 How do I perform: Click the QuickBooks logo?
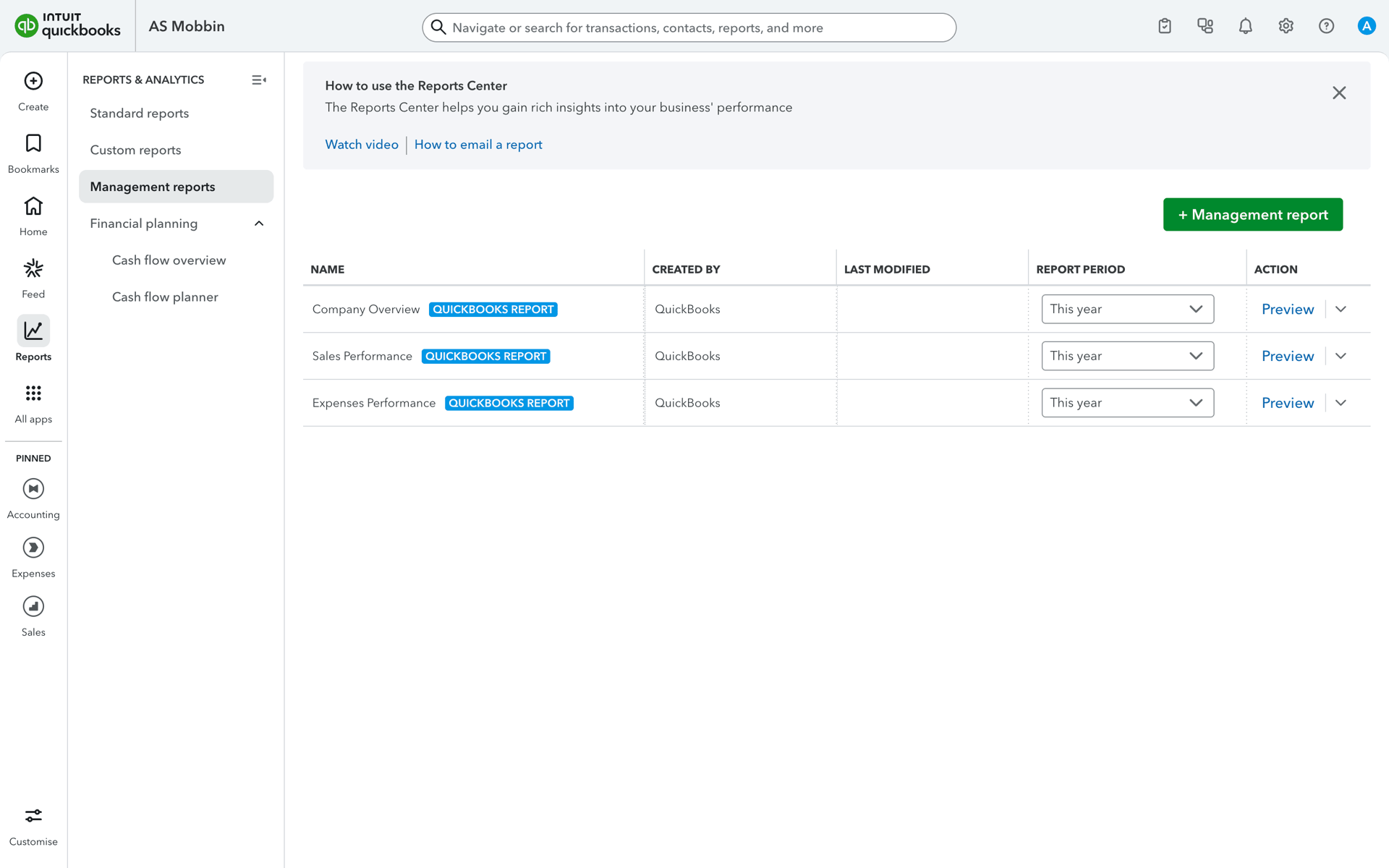pos(67,26)
